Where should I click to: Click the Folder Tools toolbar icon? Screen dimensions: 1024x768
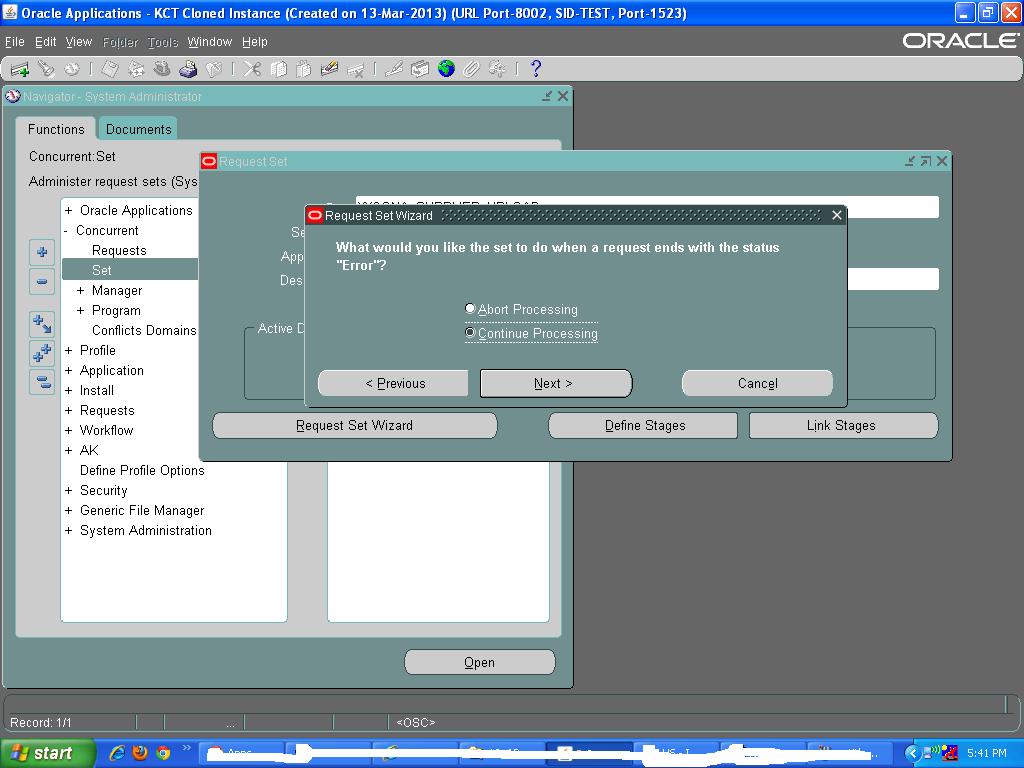click(x=498, y=69)
